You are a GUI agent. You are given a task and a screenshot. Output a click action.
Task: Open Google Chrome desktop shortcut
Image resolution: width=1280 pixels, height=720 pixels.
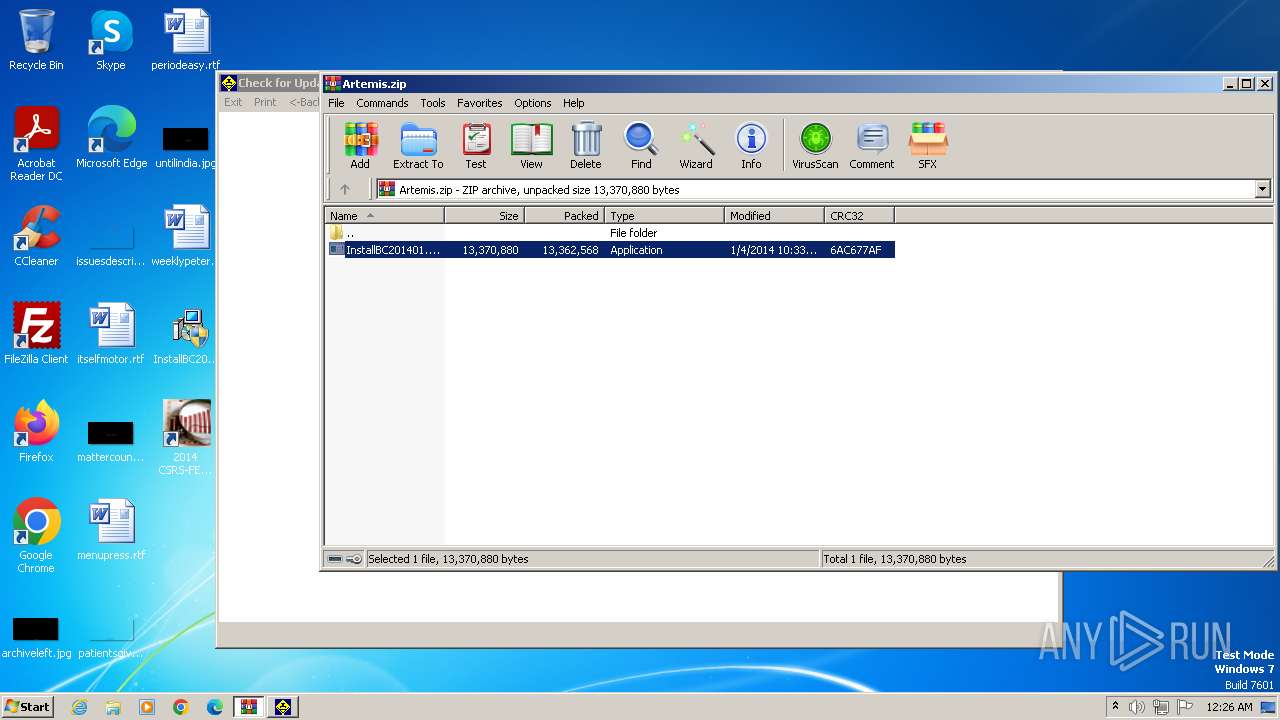click(x=36, y=536)
